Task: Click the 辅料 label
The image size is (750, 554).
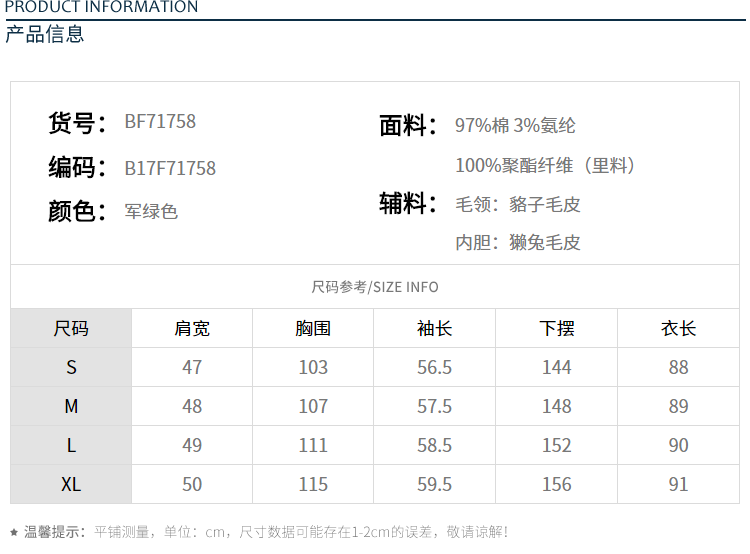Action: point(408,203)
